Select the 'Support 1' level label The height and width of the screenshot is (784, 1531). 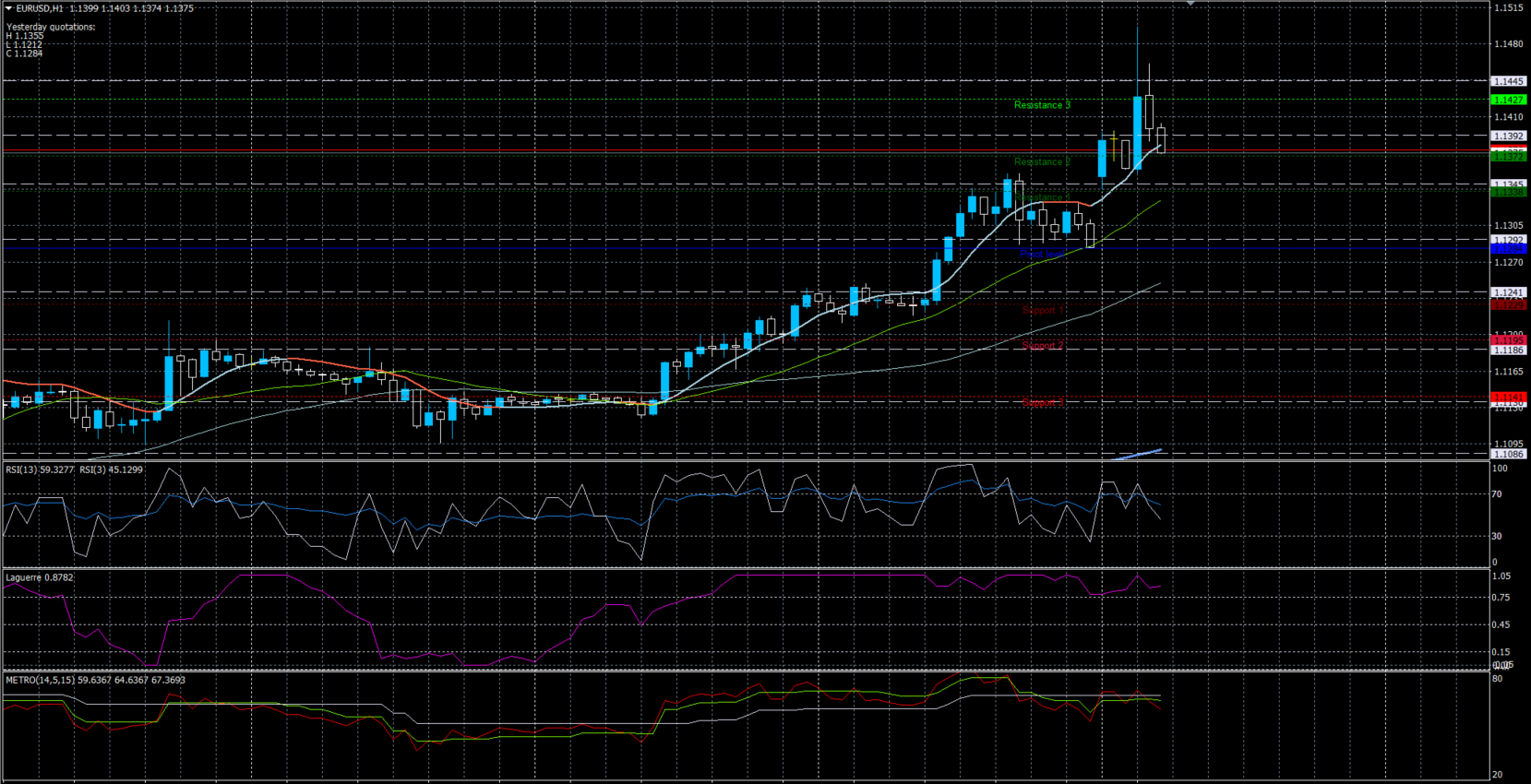pyautogui.click(x=1043, y=310)
